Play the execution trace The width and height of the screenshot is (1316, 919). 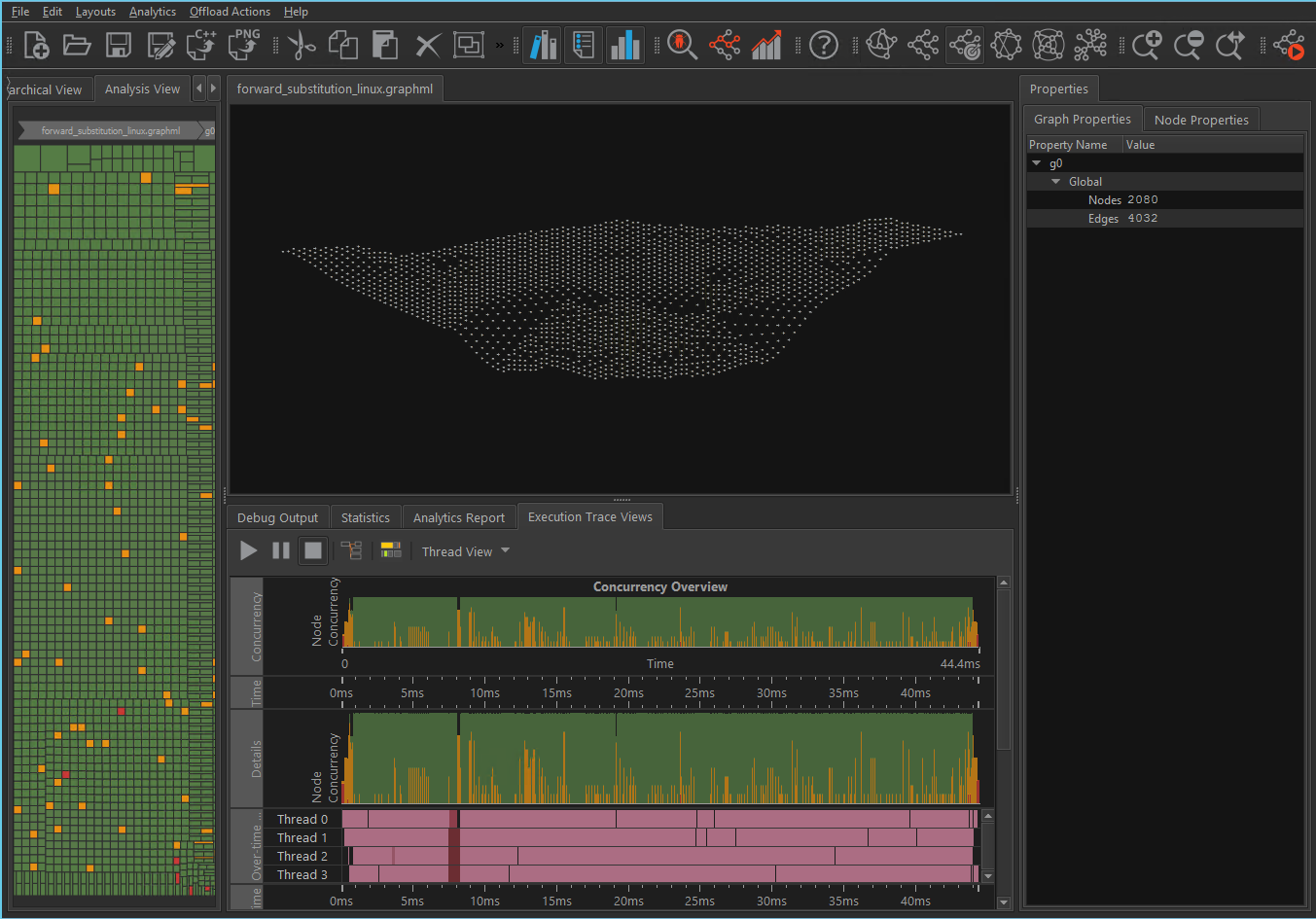coord(249,550)
